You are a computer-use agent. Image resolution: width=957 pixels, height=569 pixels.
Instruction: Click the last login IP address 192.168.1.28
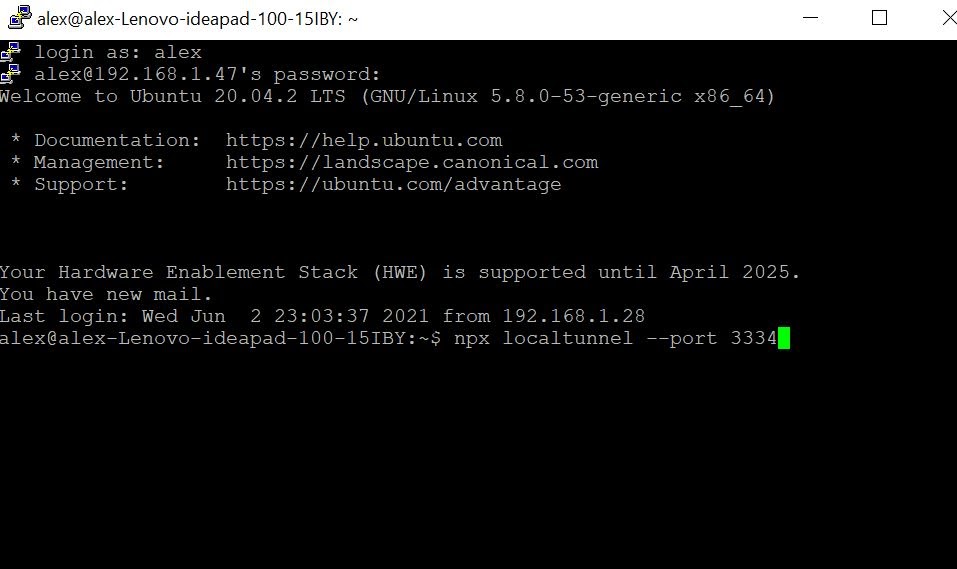tap(573, 316)
